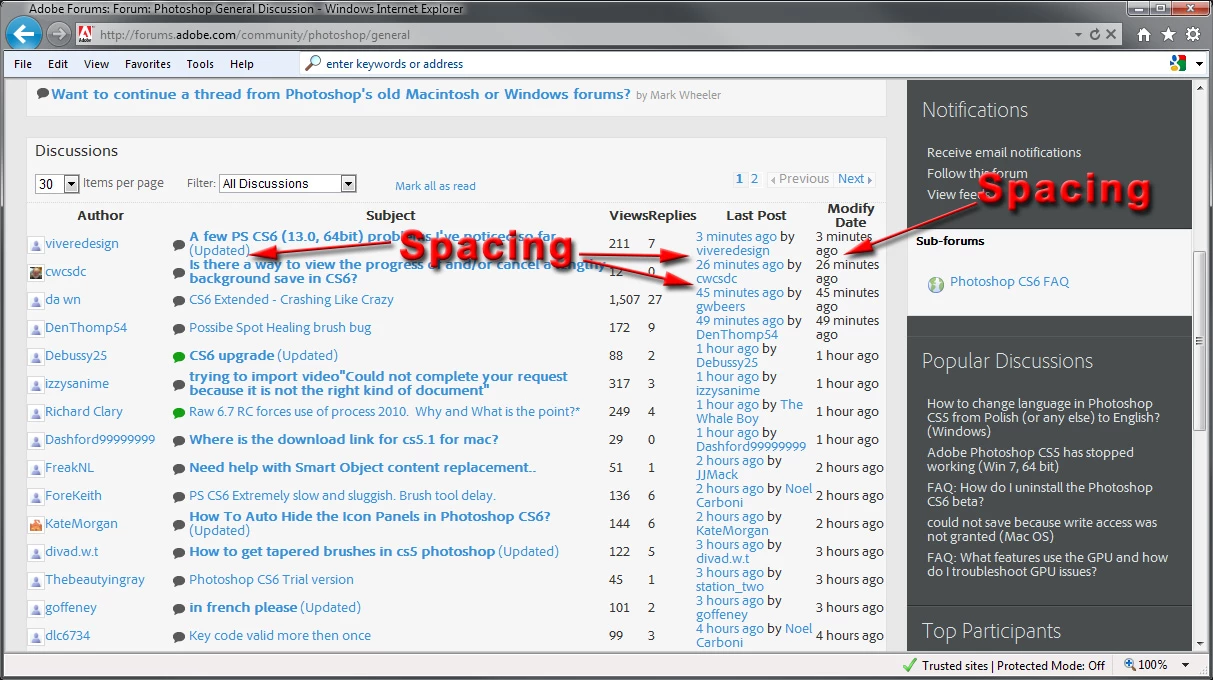The image size is (1213, 680).
Task: Open the Tools menu
Action: click(200, 64)
